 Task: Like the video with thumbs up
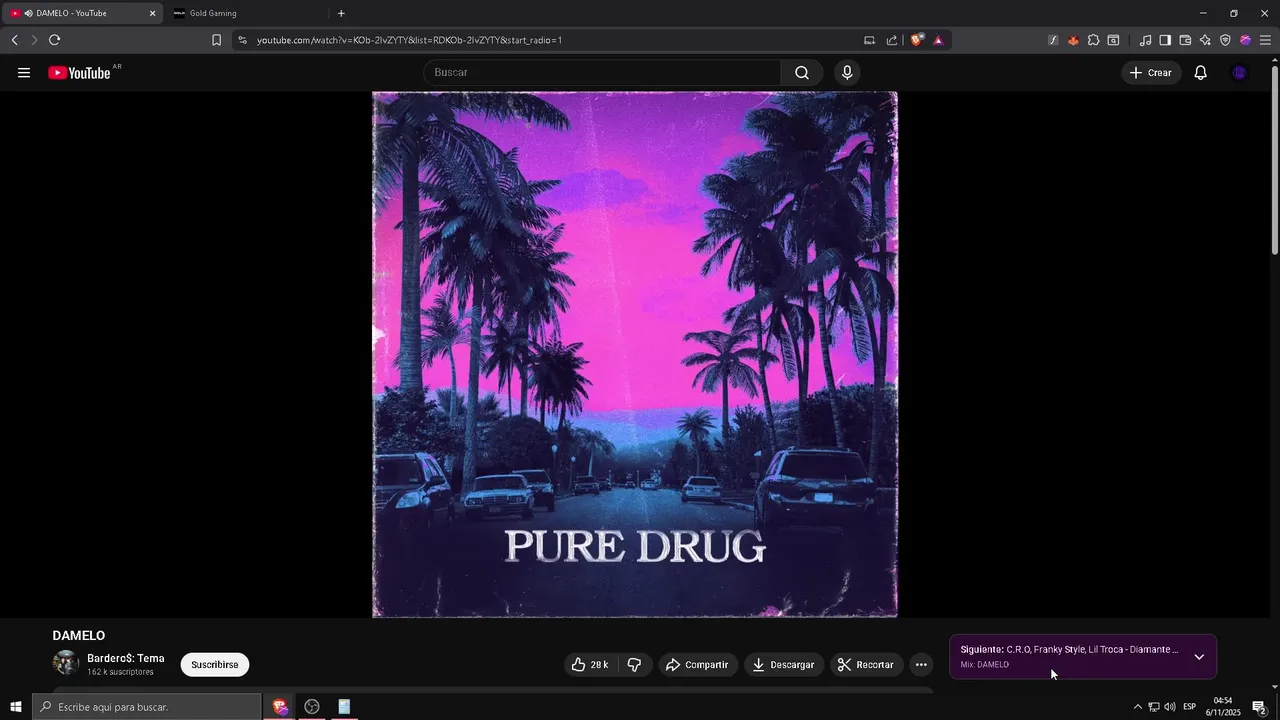click(x=590, y=665)
